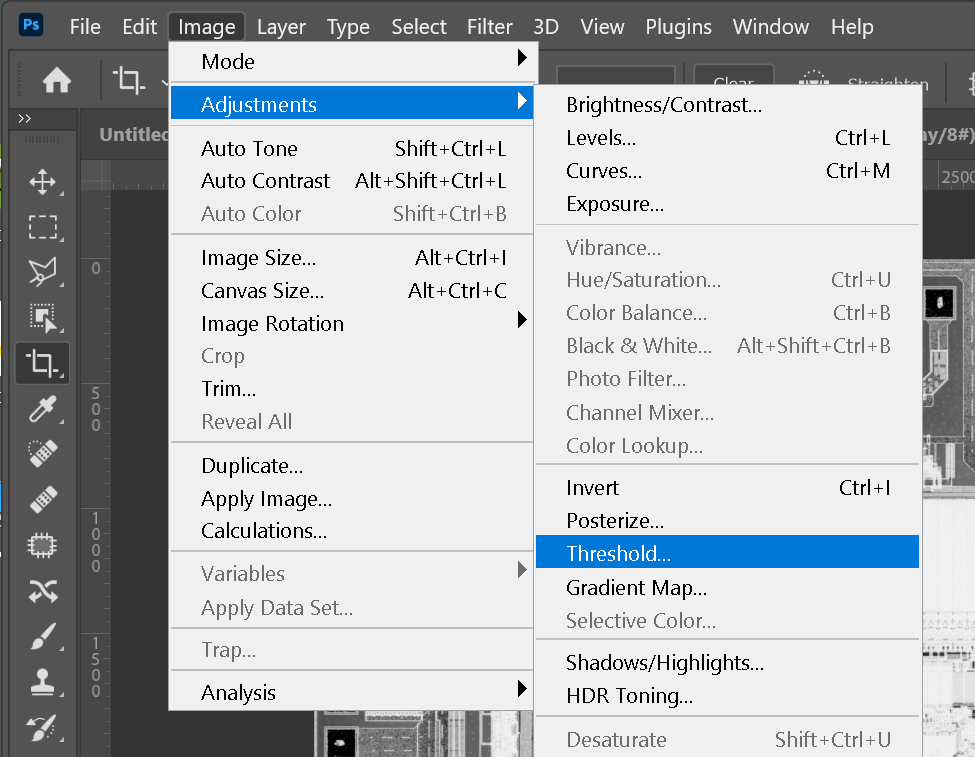Choose Duplicate... command
The height and width of the screenshot is (757, 975).
[352, 465]
